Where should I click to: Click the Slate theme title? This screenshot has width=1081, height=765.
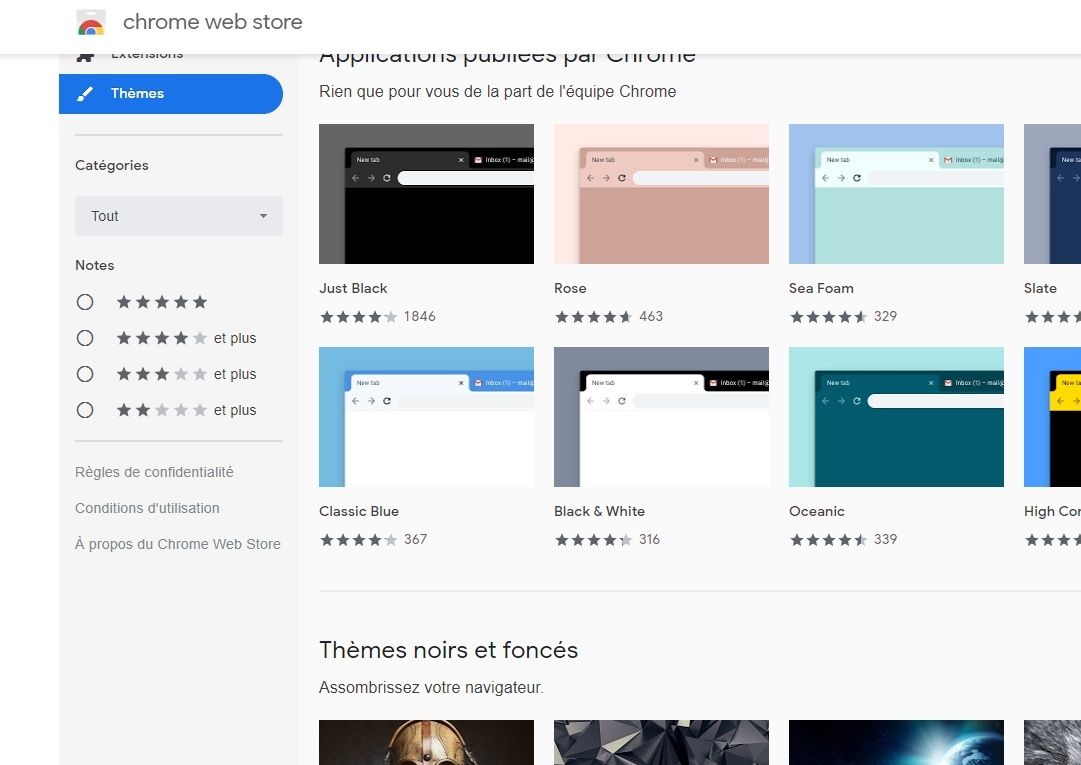coord(1040,288)
